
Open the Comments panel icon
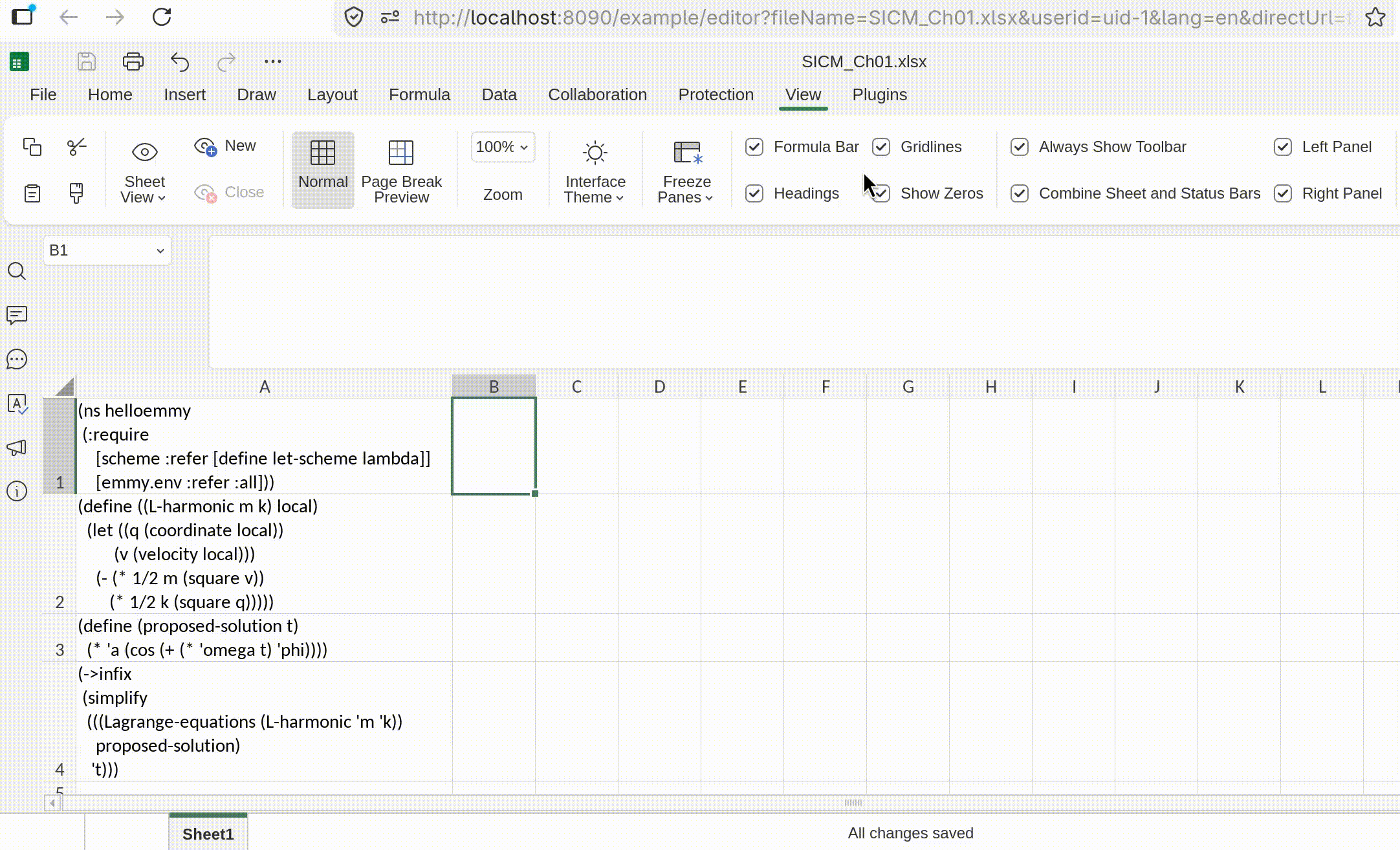(17, 315)
